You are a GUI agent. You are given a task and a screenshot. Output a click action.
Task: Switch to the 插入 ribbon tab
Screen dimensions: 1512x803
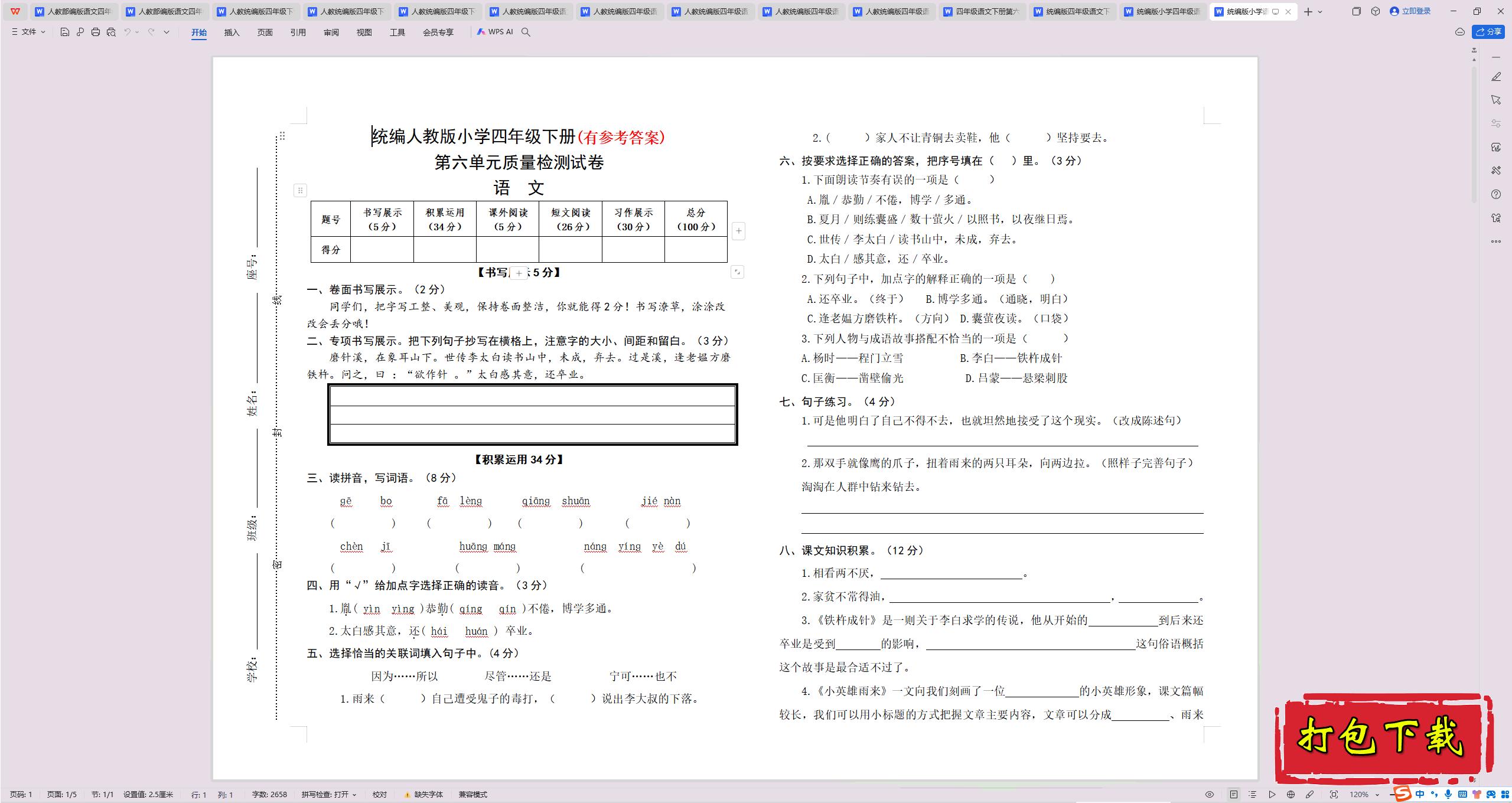point(232,32)
